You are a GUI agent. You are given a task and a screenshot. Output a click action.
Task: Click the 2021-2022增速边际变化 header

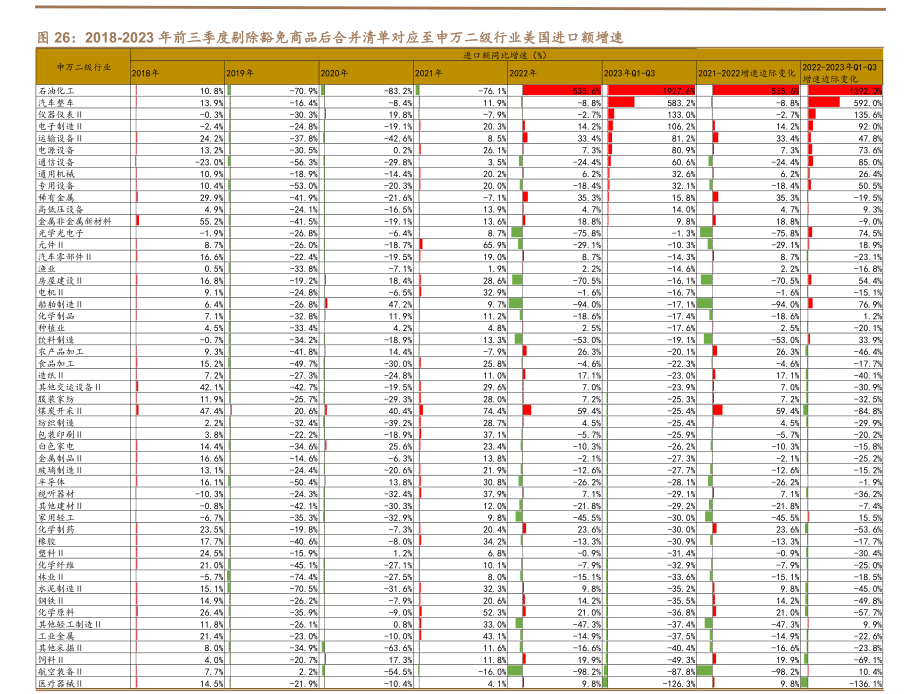click(746, 73)
